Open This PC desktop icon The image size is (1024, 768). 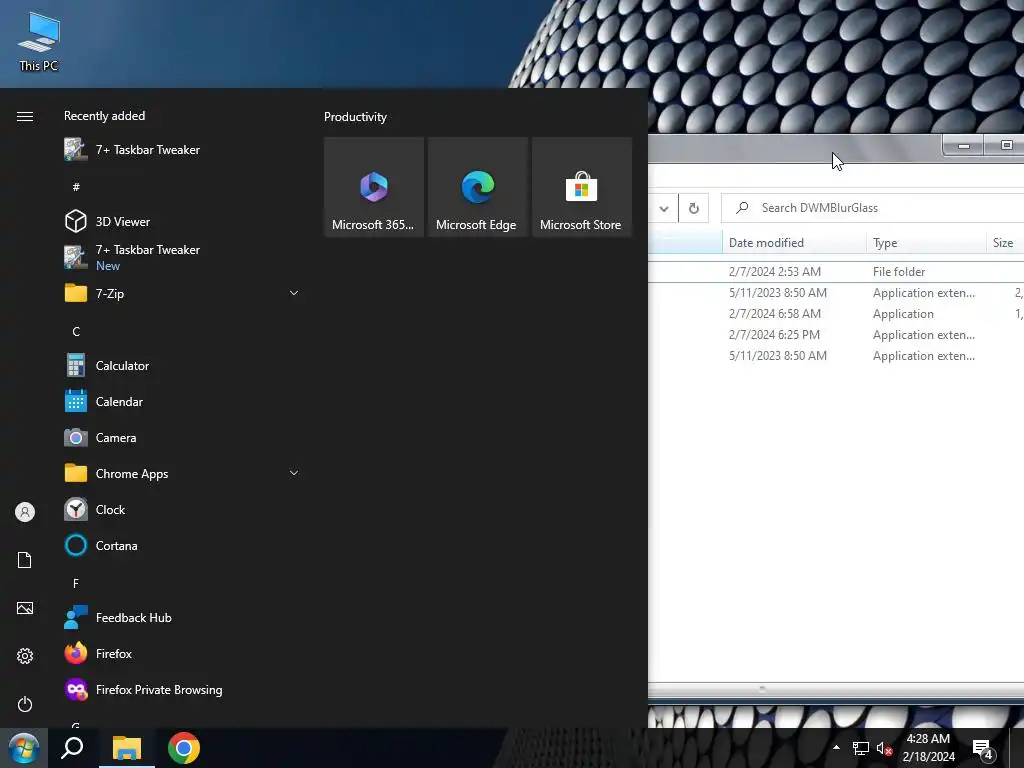point(39,41)
